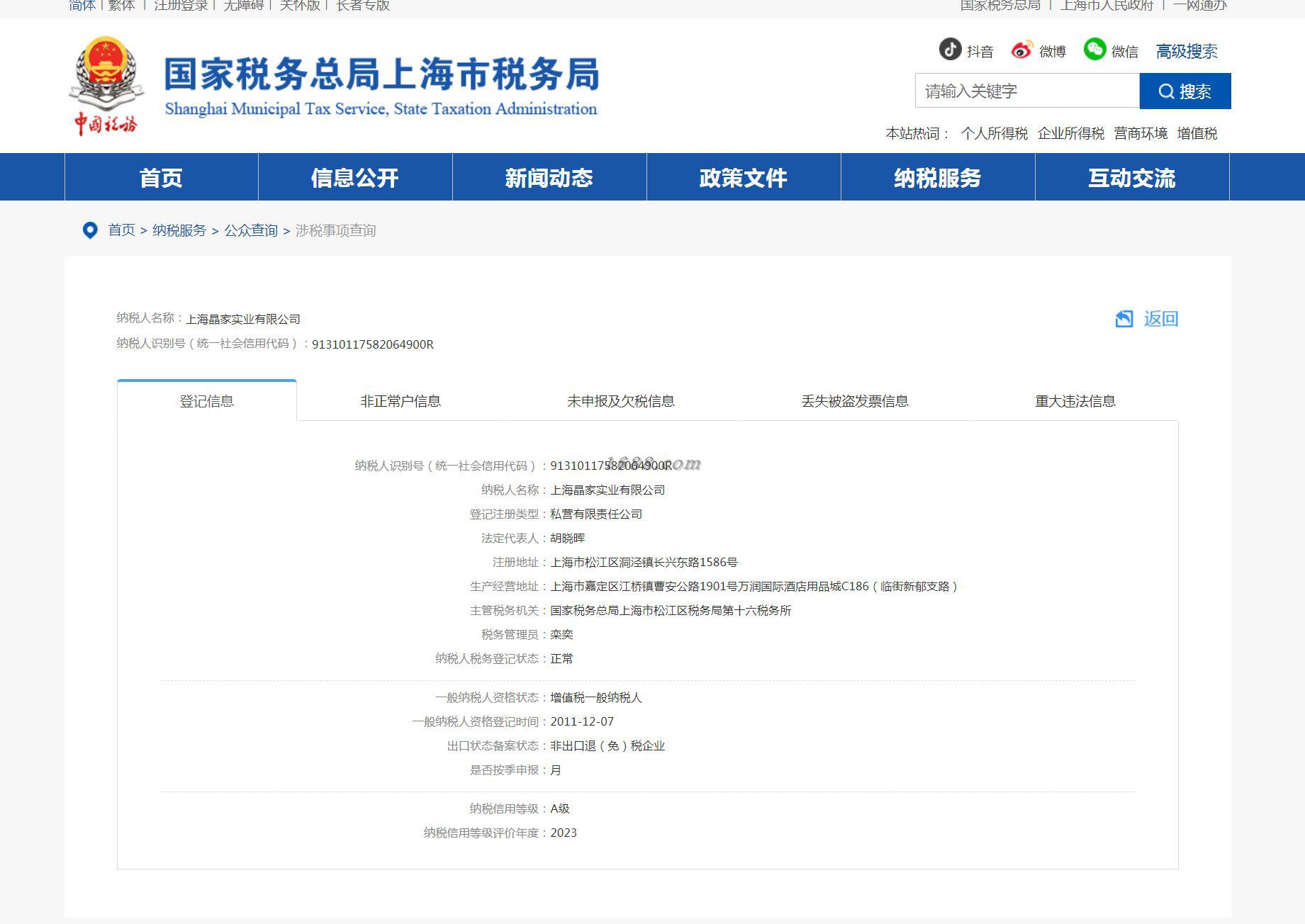Switch to the 重大违法信息 tab

1075,401
